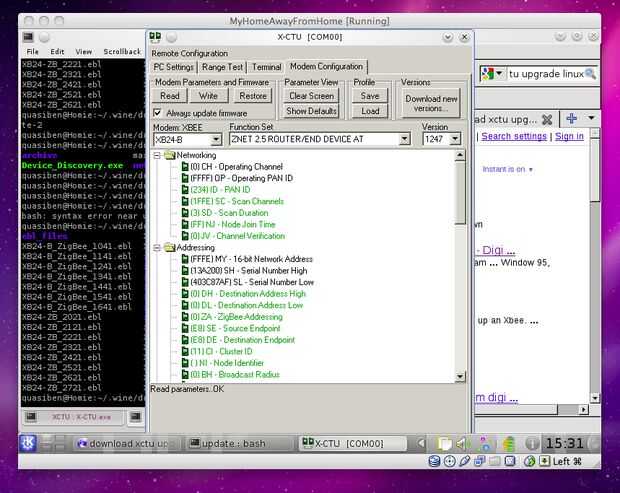
Task: Click the CH Operating Channel parameter icon
Action: pyautogui.click(x=184, y=166)
